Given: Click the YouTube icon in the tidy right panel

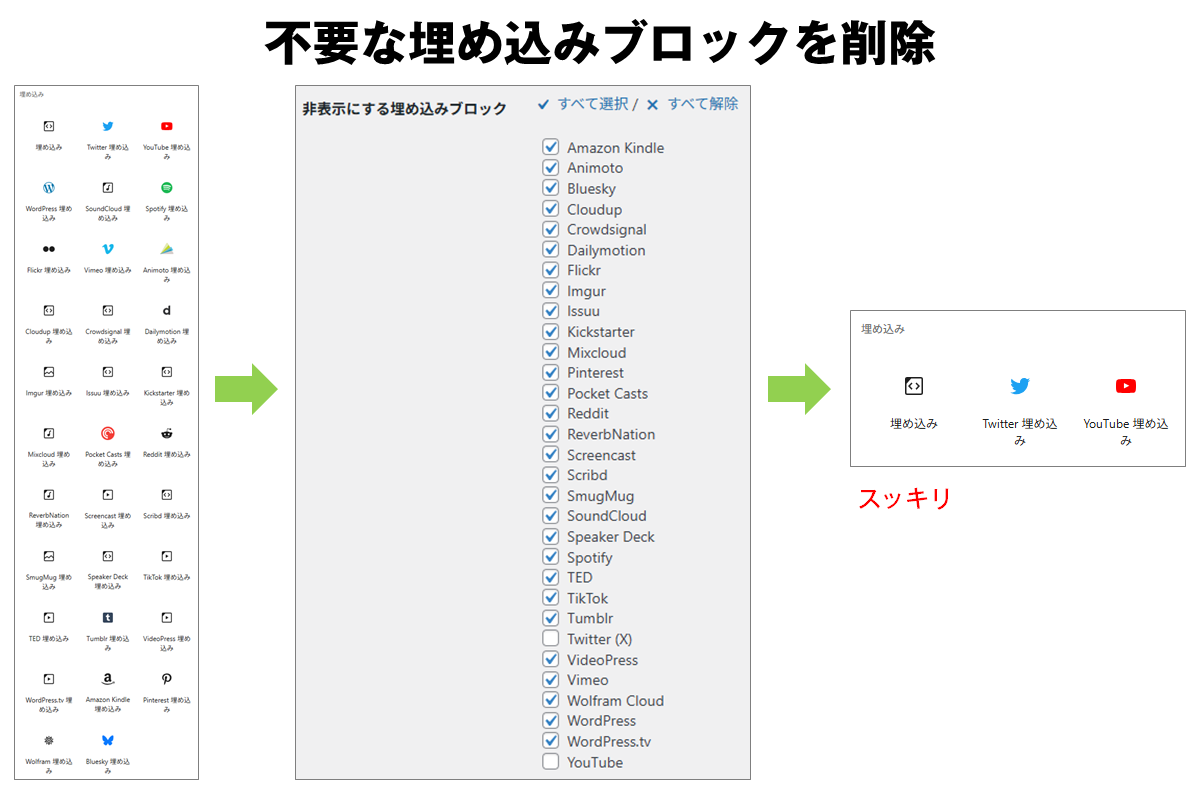Looking at the screenshot, I should (1126, 386).
